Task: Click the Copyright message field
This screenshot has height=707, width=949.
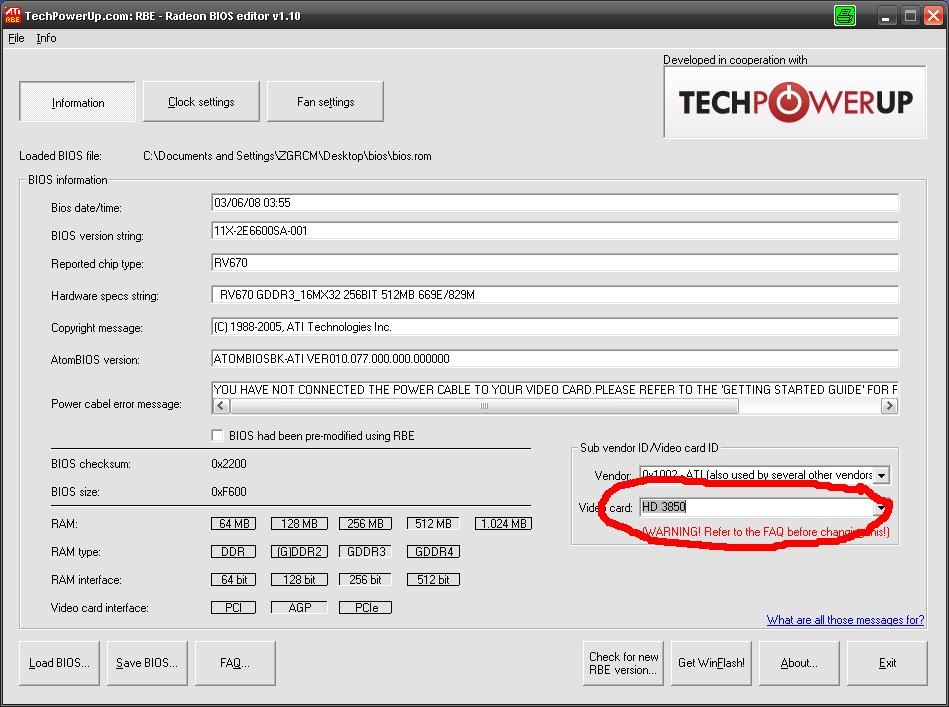Action: [x=555, y=327]
